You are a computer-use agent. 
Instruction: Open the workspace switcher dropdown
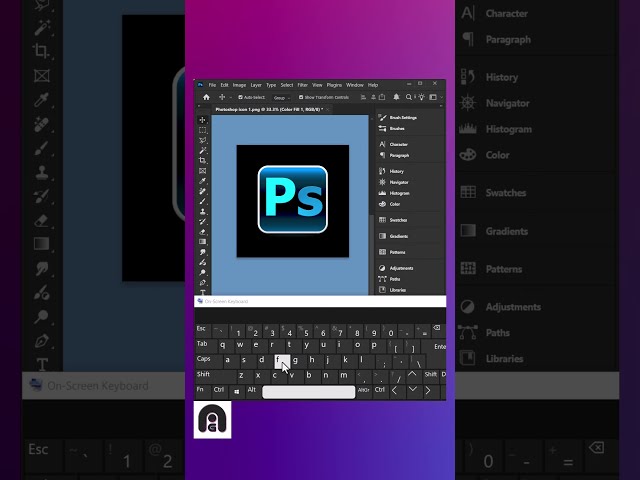point(435,97)
